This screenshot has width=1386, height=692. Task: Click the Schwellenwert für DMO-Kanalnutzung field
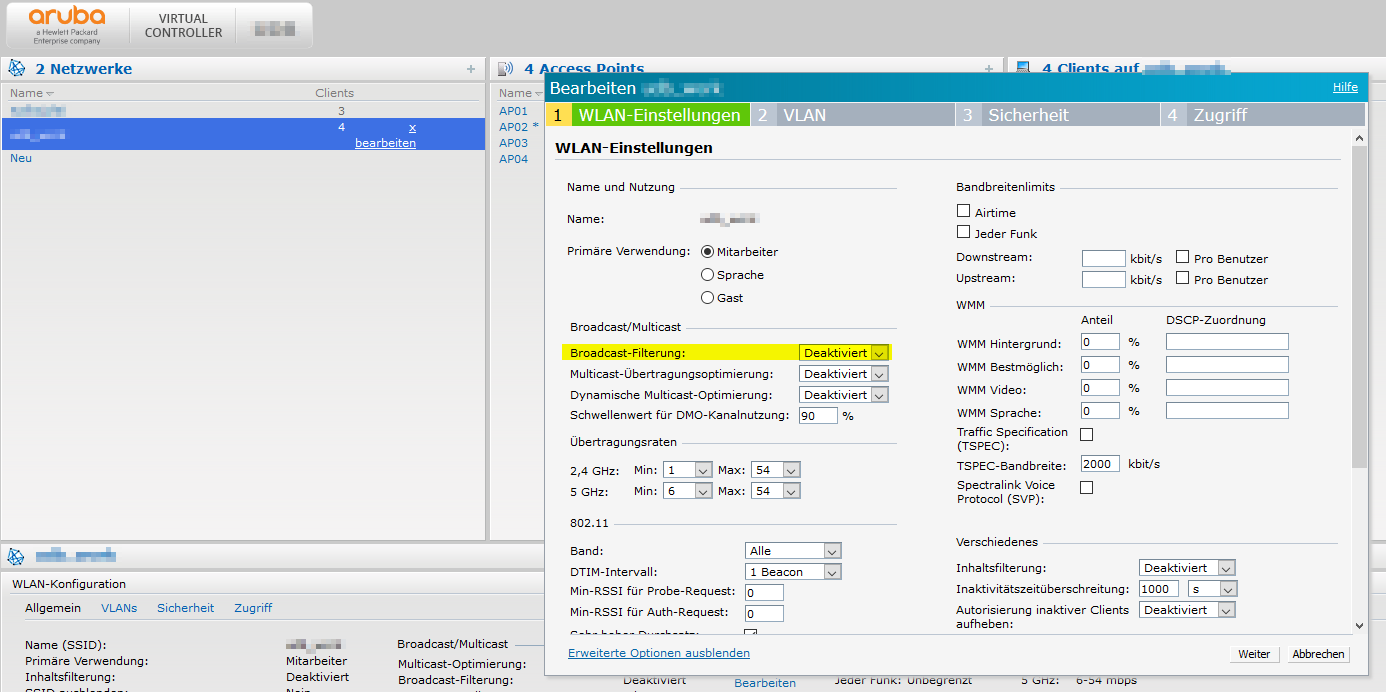click(818, 416)
